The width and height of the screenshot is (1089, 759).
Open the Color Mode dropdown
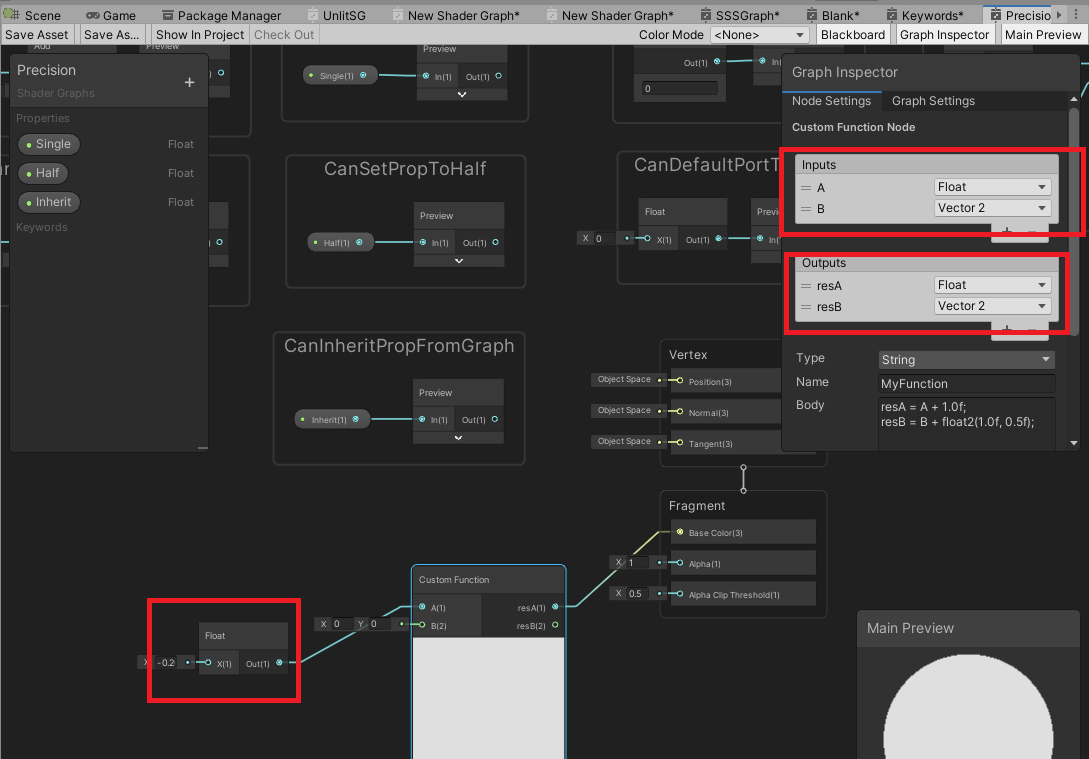[x=759, y=35]
